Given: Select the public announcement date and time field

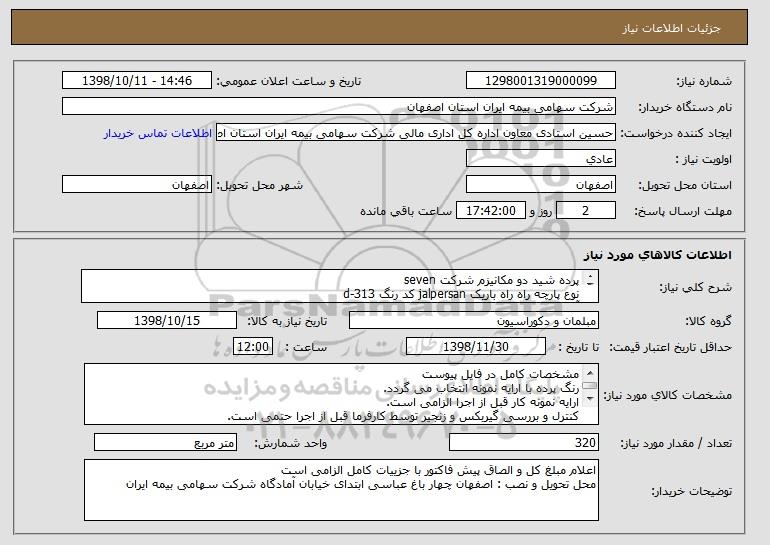Looking at the screenshot, I should [x=137, y=81].
